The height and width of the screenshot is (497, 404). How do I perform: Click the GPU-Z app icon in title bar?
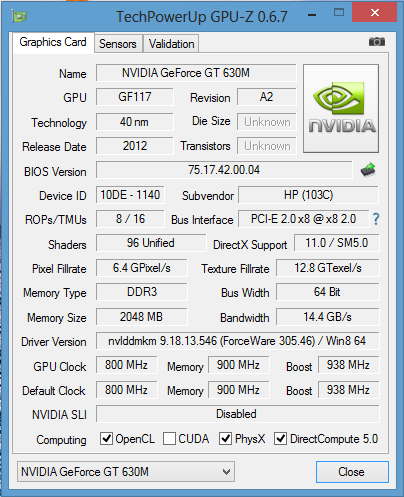click(19, 16)
